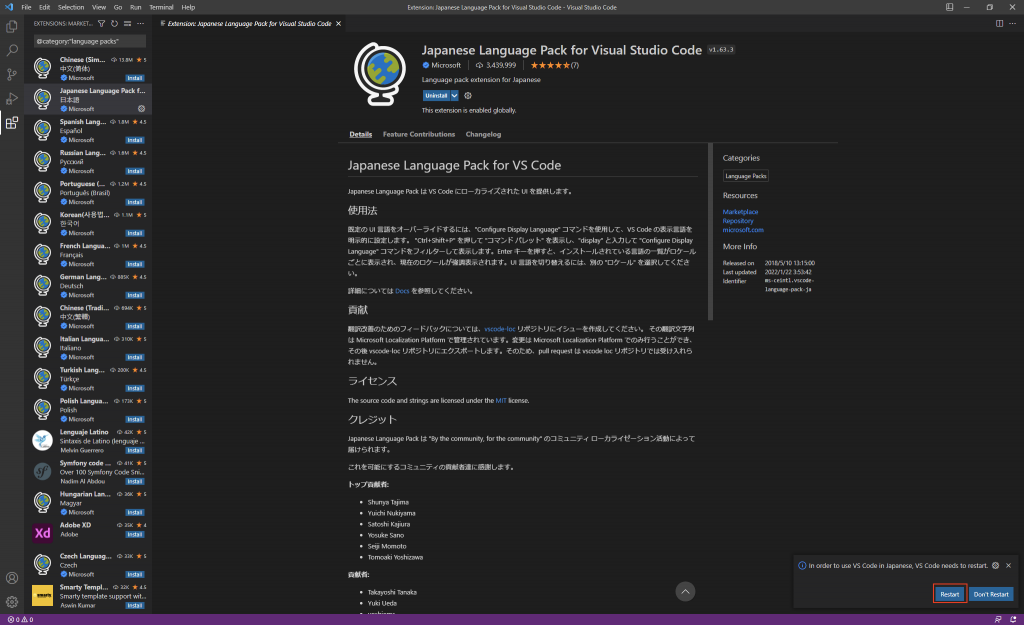Refresh the extensions list

(x=114, y=24)
